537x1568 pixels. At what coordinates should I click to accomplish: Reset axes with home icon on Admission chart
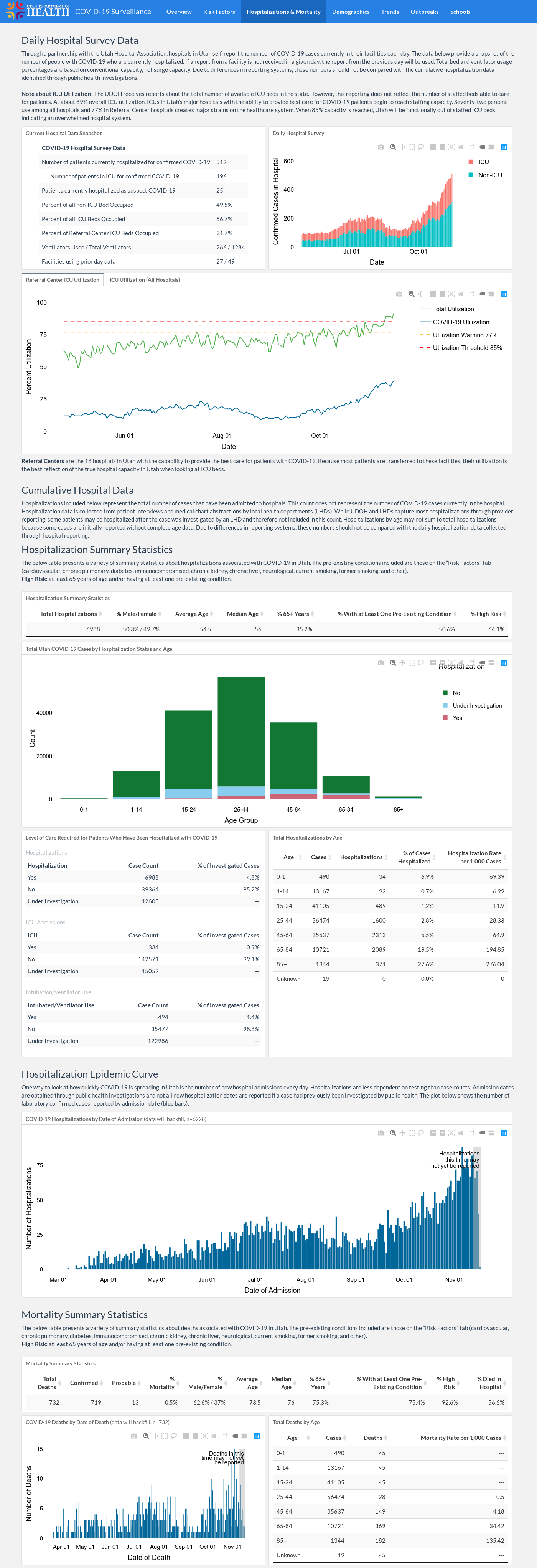(460, 1133)
